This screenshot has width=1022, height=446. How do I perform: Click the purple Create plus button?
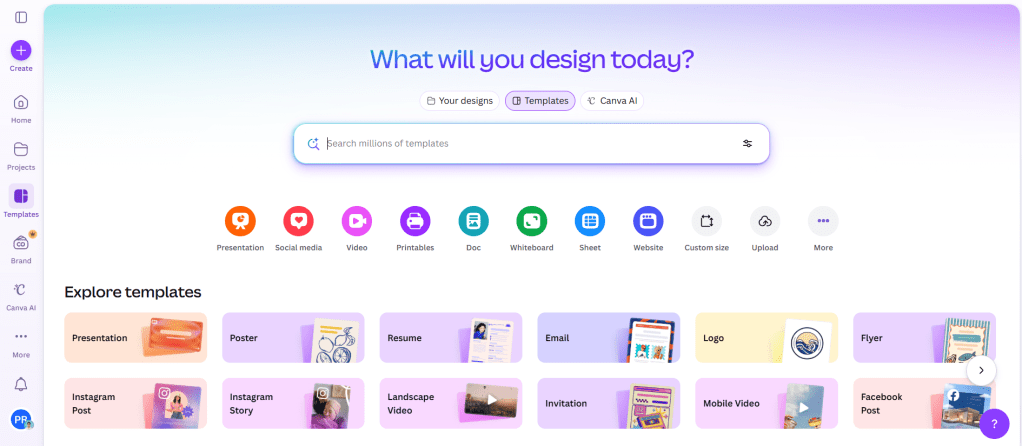click(21, 50)
